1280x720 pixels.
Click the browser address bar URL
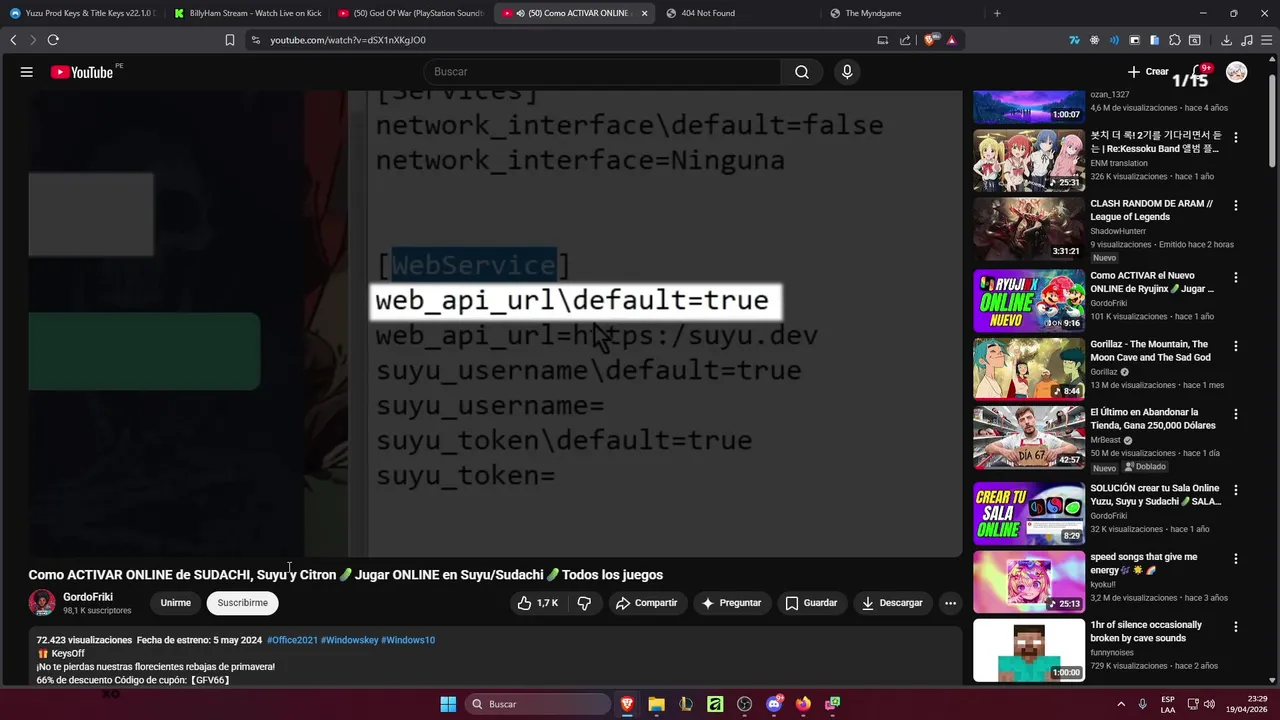(x=348, y=40)
